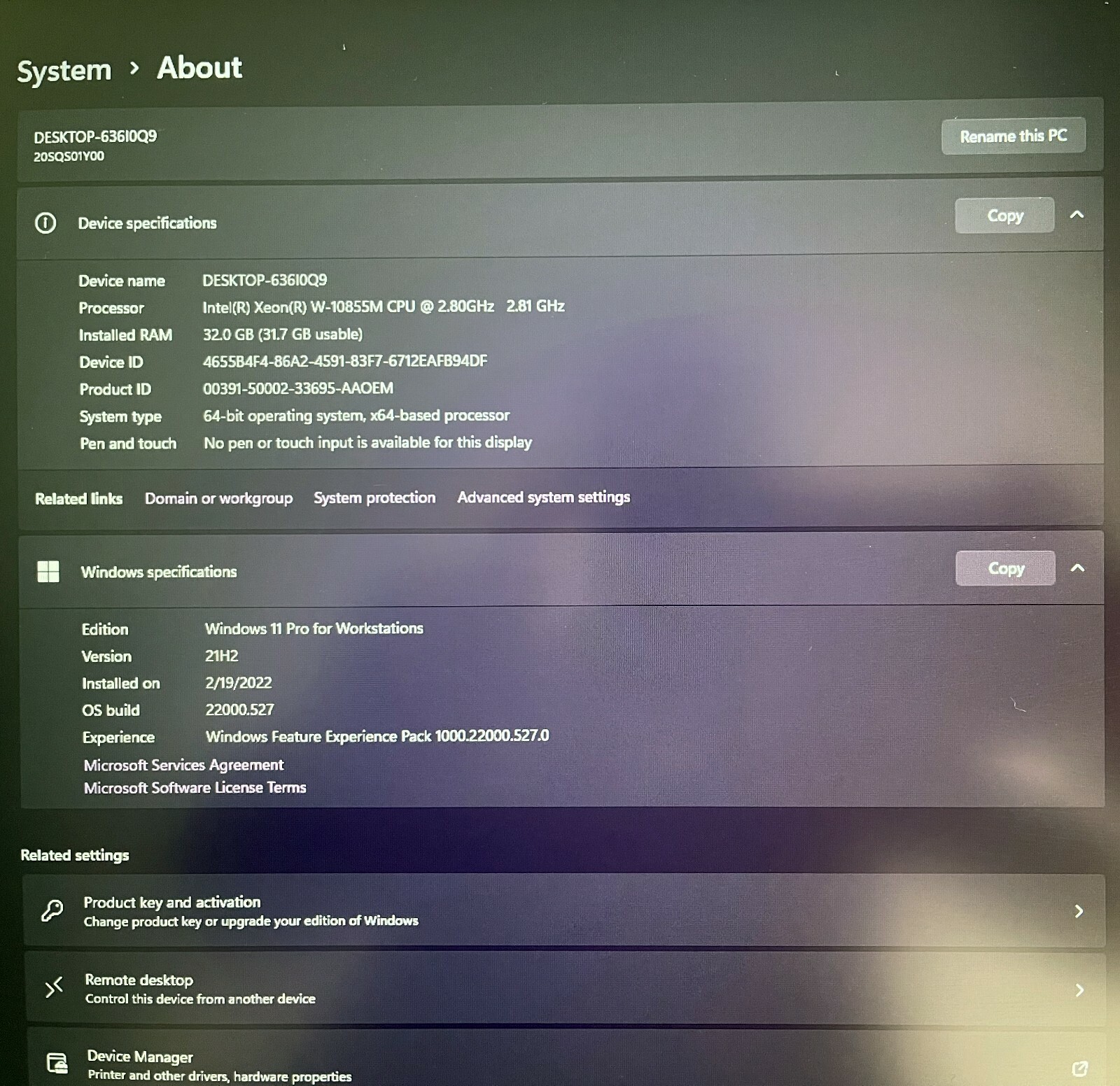Click the Experience label

pyautogui.click(x=118, y=738)
